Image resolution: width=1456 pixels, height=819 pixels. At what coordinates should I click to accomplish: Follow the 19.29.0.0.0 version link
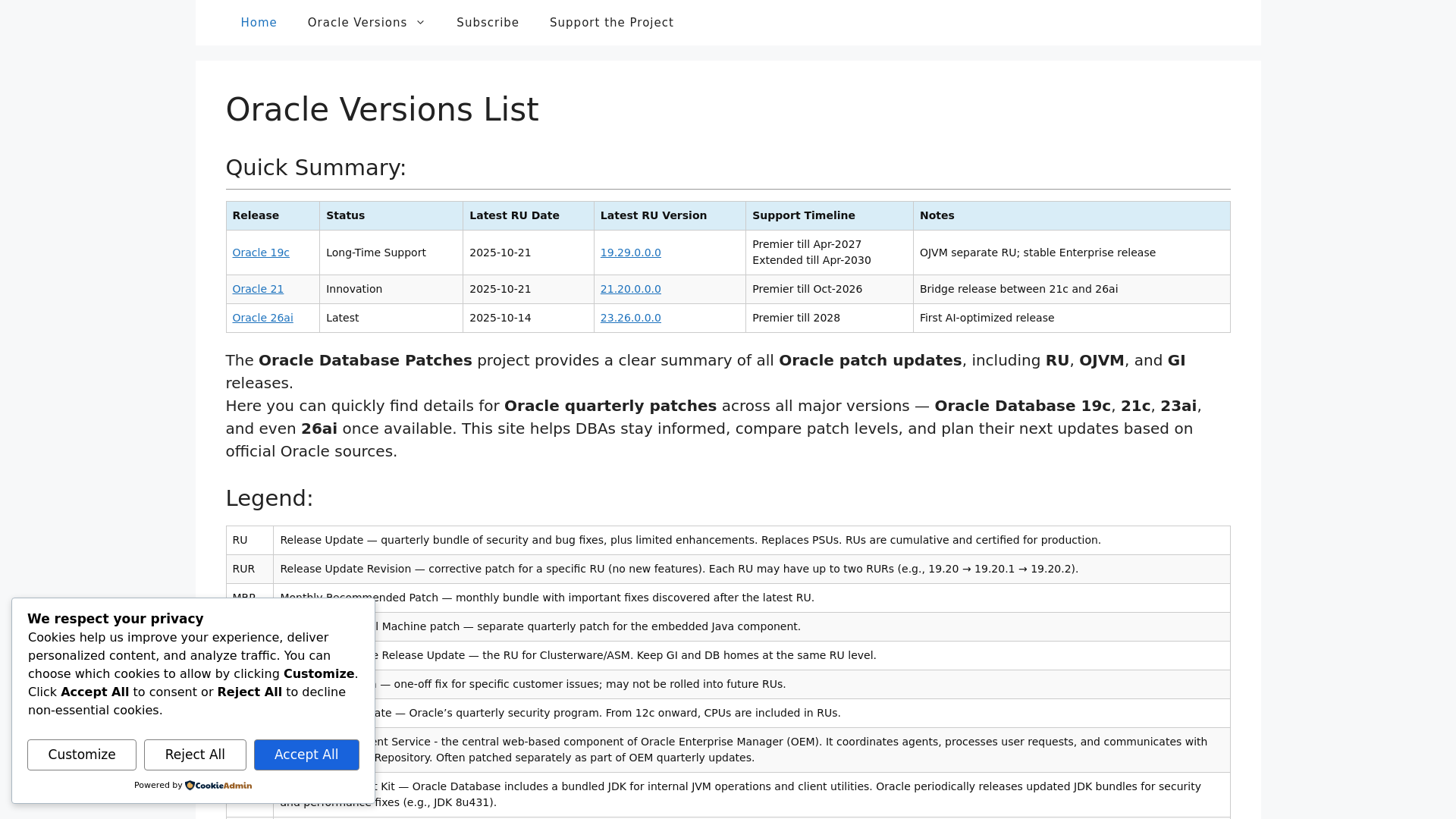[630, 253]
